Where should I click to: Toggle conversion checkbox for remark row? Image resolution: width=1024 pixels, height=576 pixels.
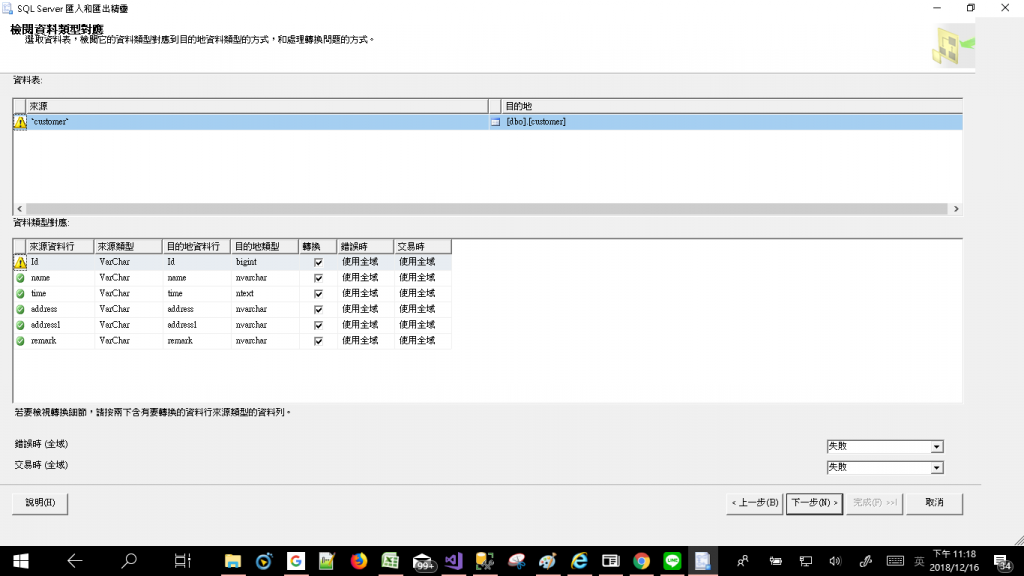pos(318,341)
